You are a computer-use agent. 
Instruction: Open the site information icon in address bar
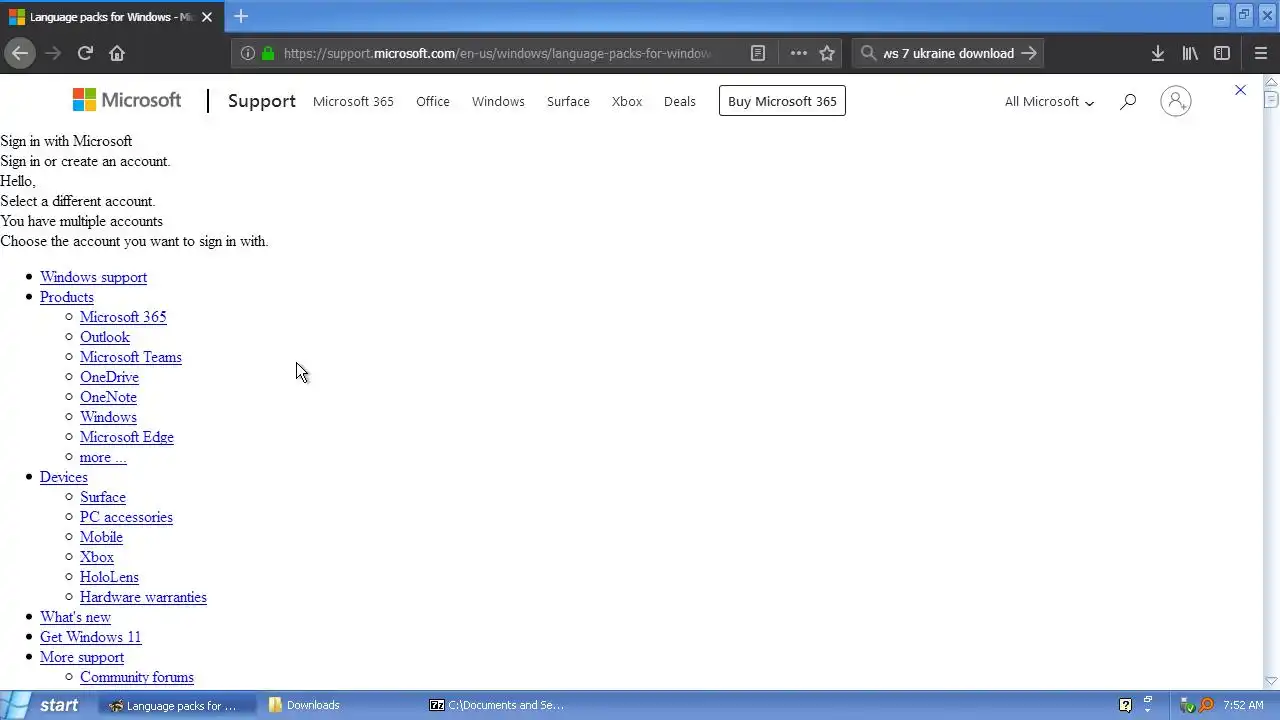(x=248, y=53)
